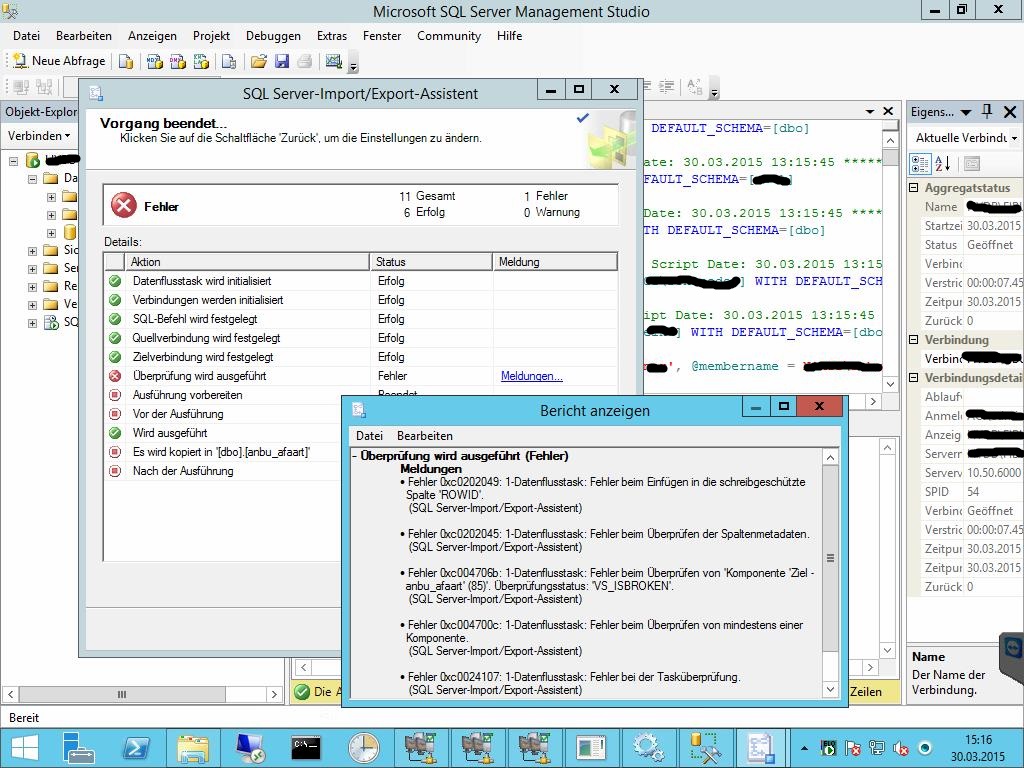Image resolution: width=1024 pixels, height=768 pixels.
Task: Click the red error icon beside Fehler
Action: click(x=123, y=205)
